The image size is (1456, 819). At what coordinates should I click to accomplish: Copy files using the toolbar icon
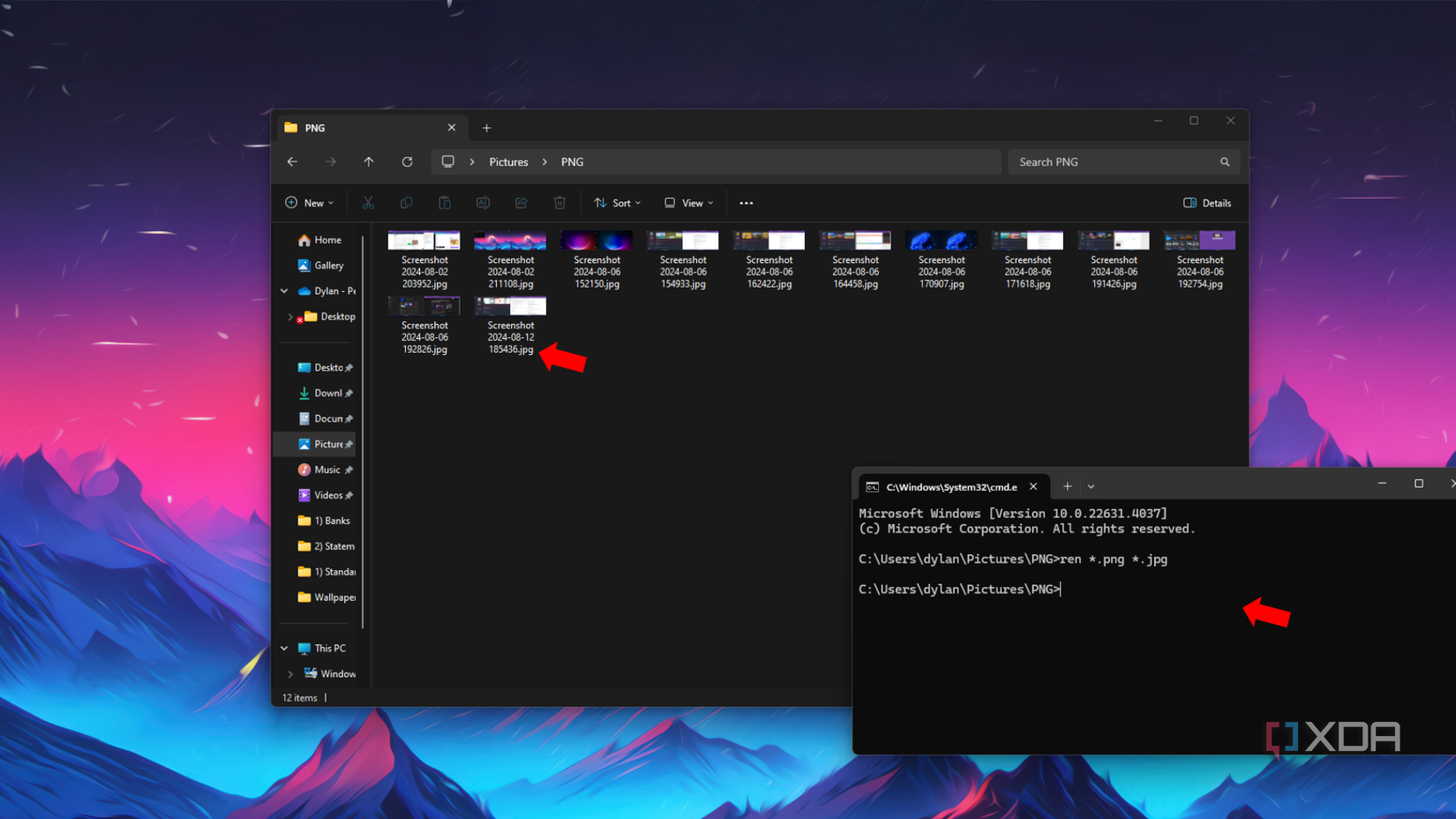(406, 202)
